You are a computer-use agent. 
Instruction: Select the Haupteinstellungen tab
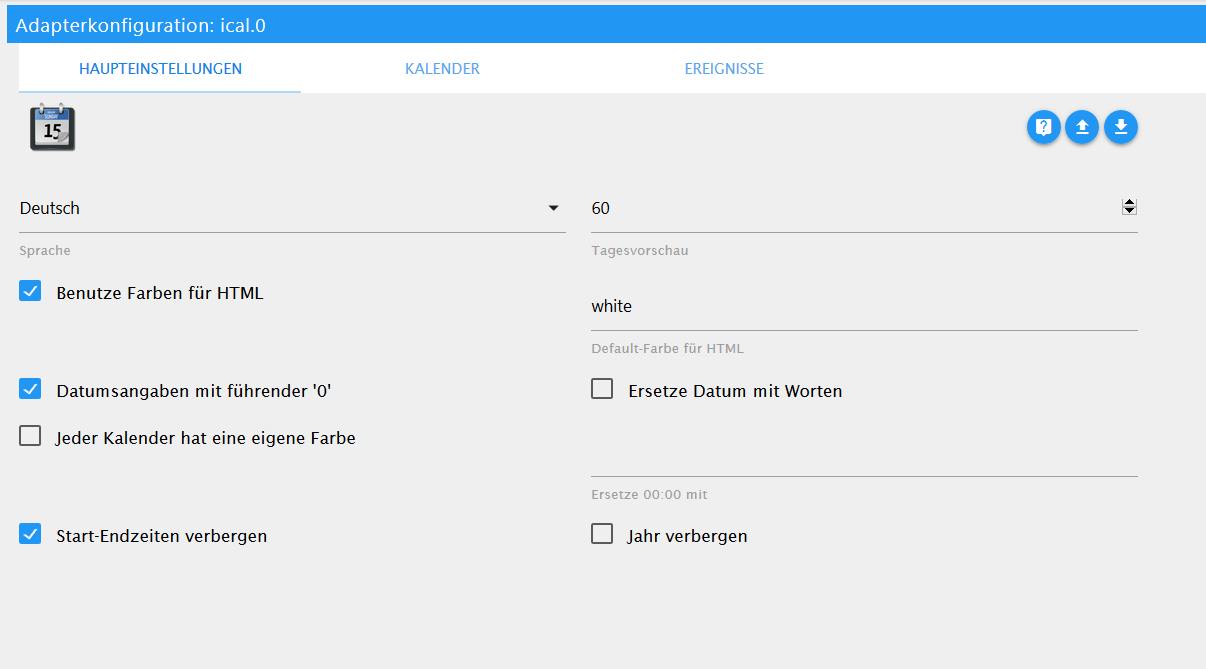click(x=160, y=69)
